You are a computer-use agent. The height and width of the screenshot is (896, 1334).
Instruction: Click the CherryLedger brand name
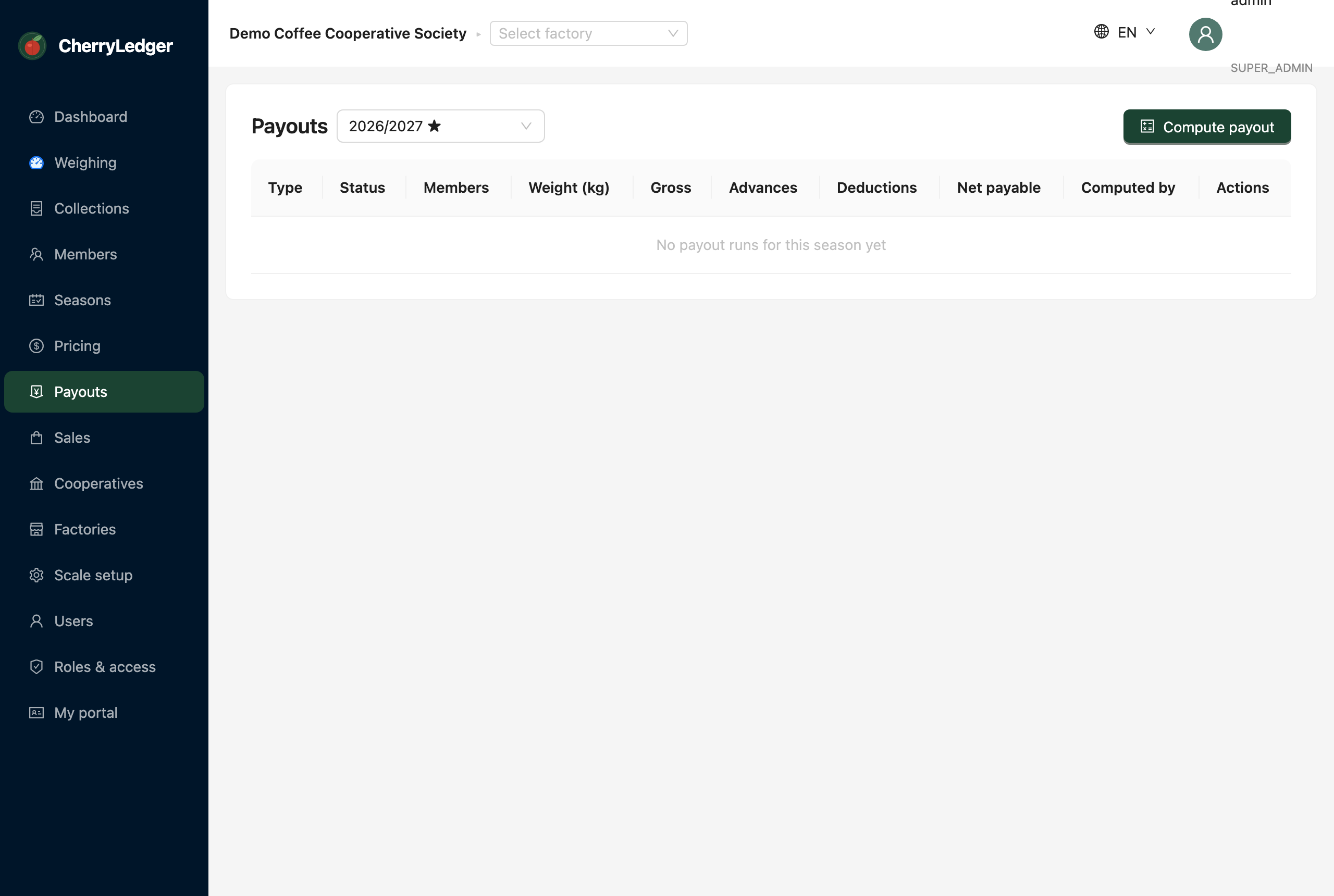116,46
